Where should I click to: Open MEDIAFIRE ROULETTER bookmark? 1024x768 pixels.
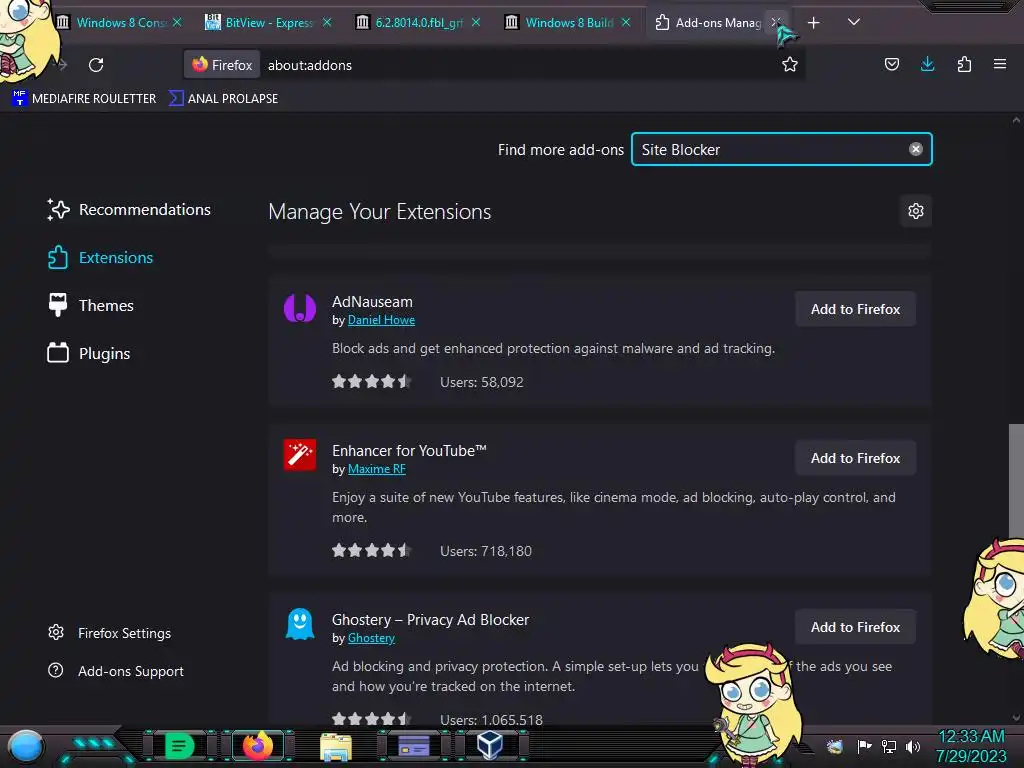coord(84,99)
